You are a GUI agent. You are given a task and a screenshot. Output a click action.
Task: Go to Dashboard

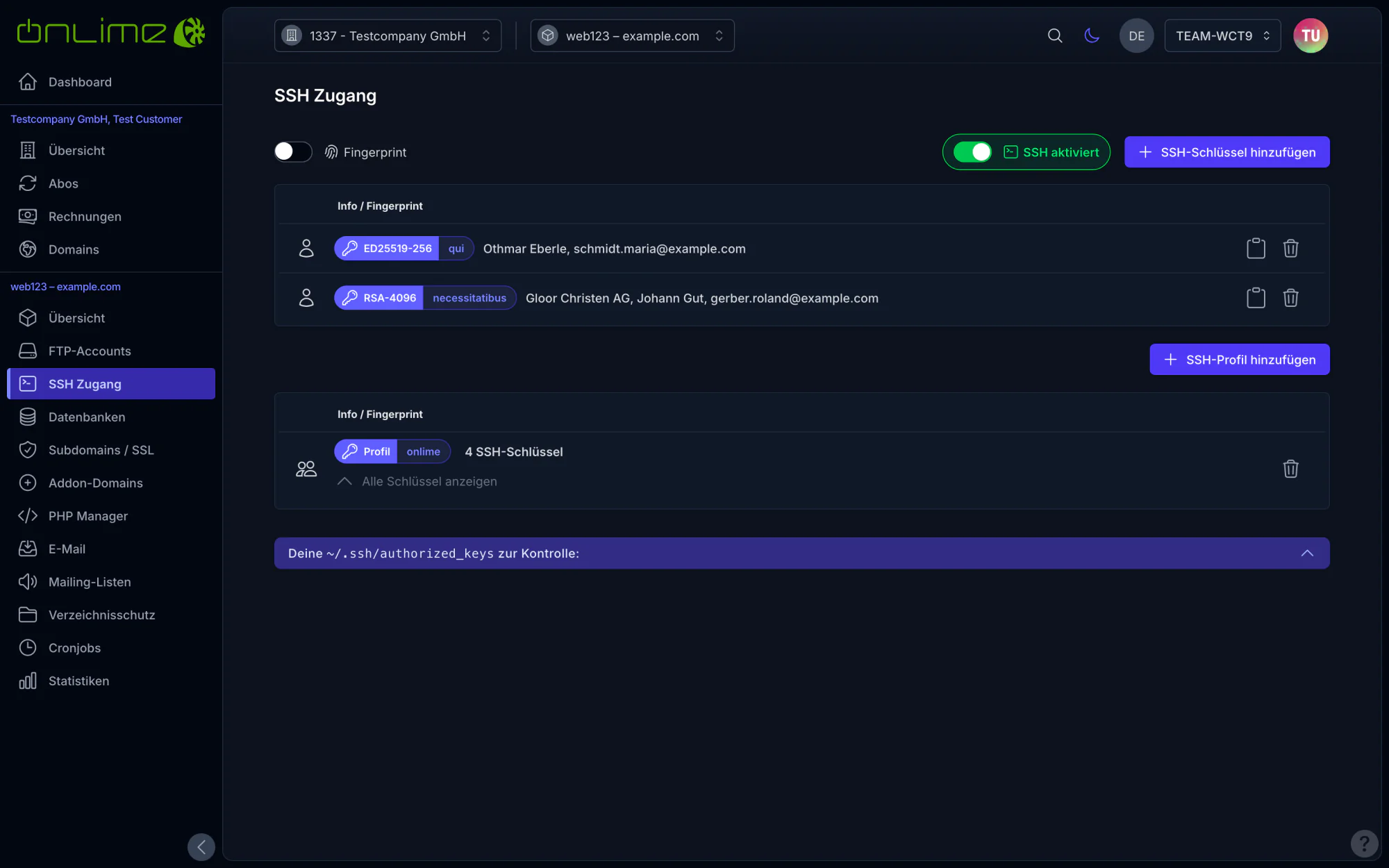pos(111,82)
